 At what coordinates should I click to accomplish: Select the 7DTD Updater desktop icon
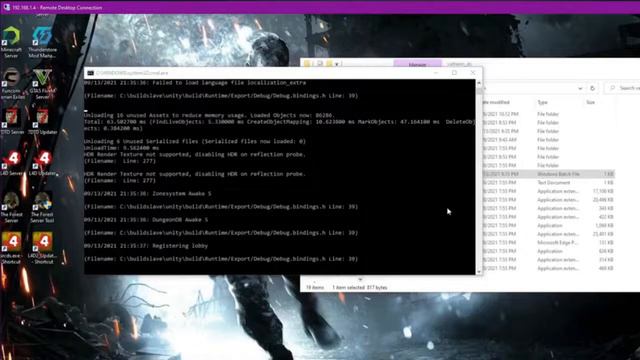pyautogui.click(x=42, y=121)
